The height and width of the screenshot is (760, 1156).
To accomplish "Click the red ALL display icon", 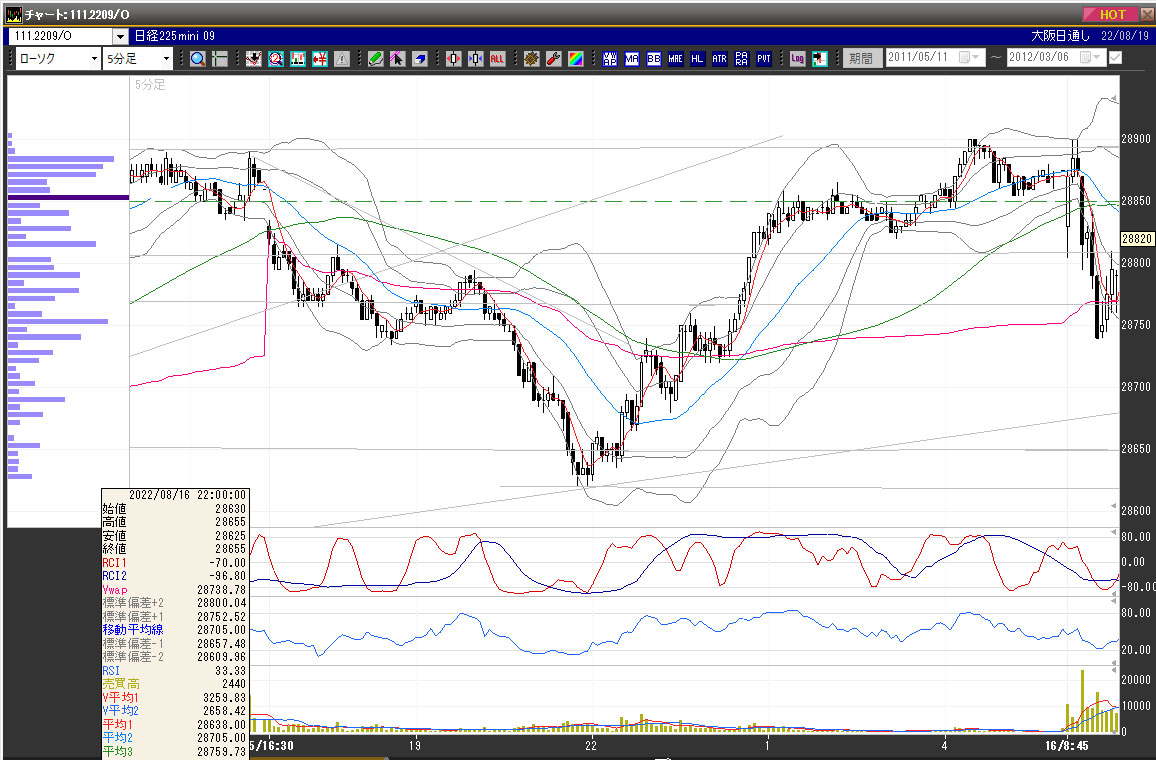I will pyautogui.click(x=498, y=59).
